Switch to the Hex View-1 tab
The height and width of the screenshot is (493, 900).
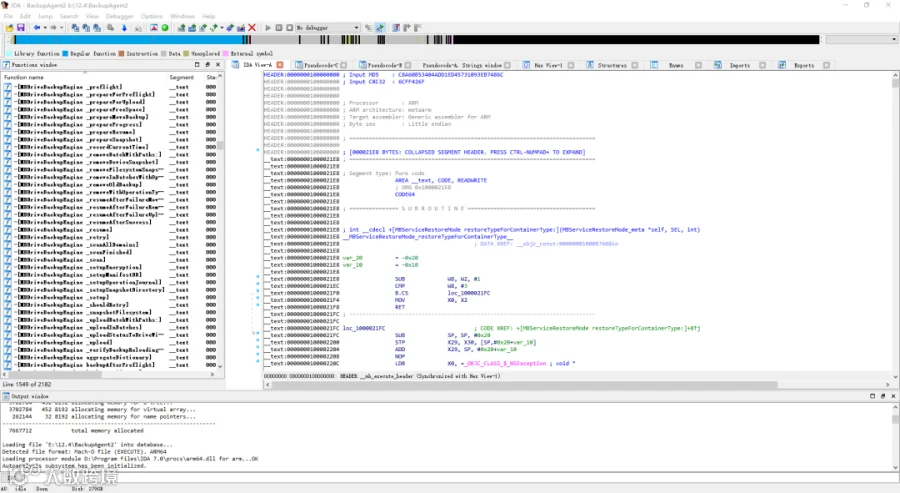pyautogui.click(x=548, y=65)
